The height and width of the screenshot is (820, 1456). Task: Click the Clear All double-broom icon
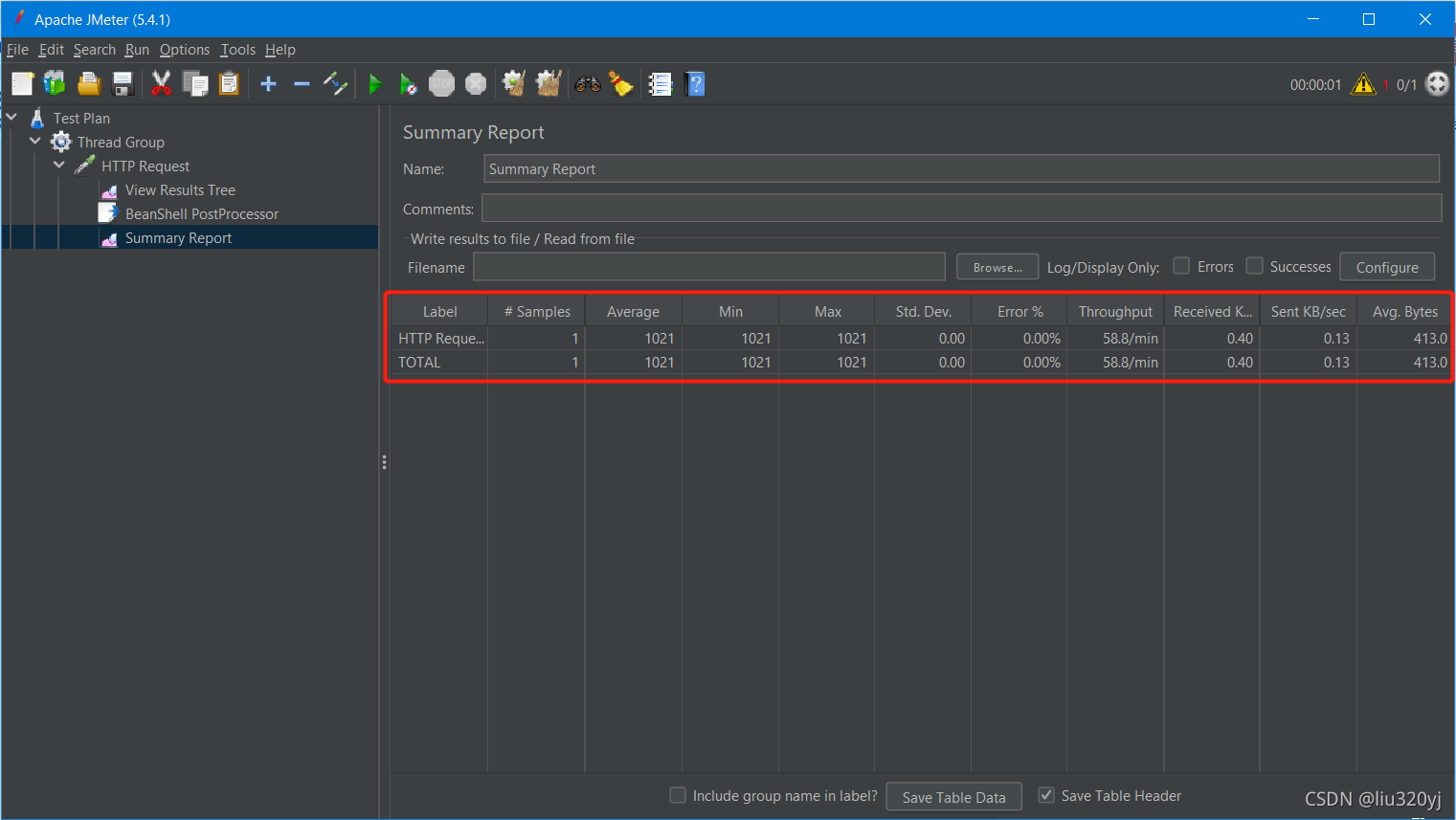[x=549, y=84]
